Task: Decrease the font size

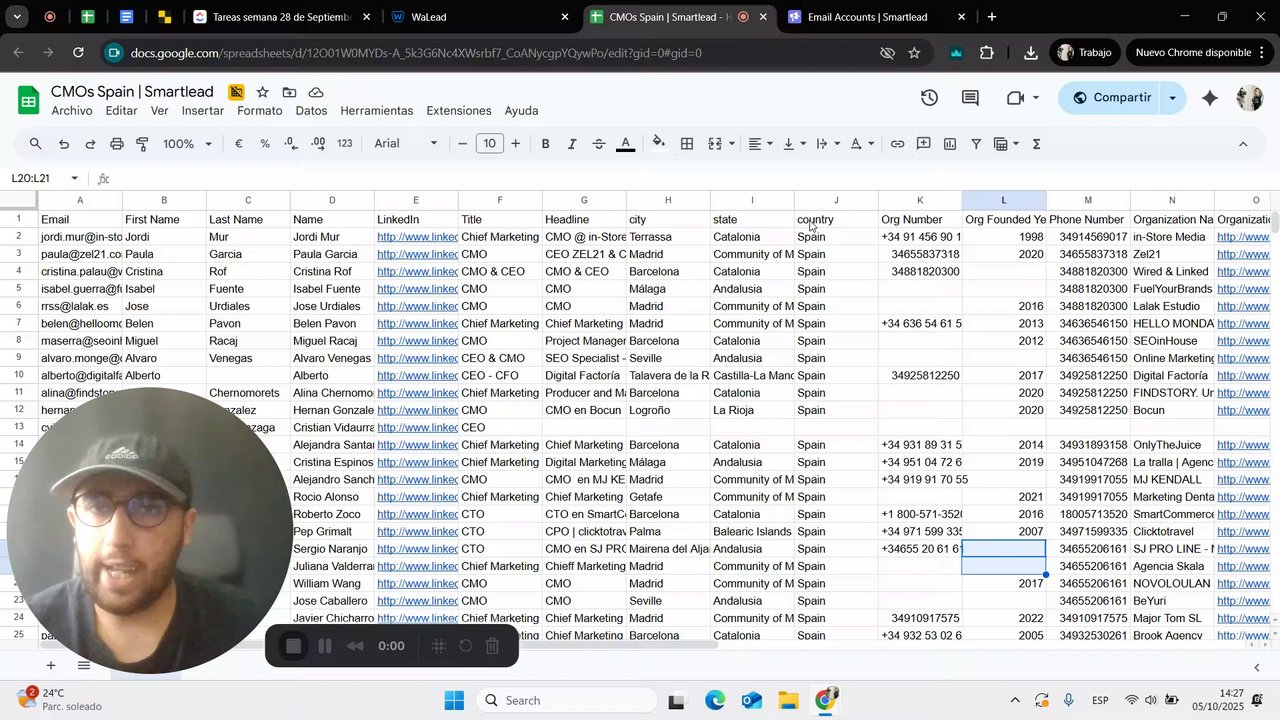Action: click(463, 144)
